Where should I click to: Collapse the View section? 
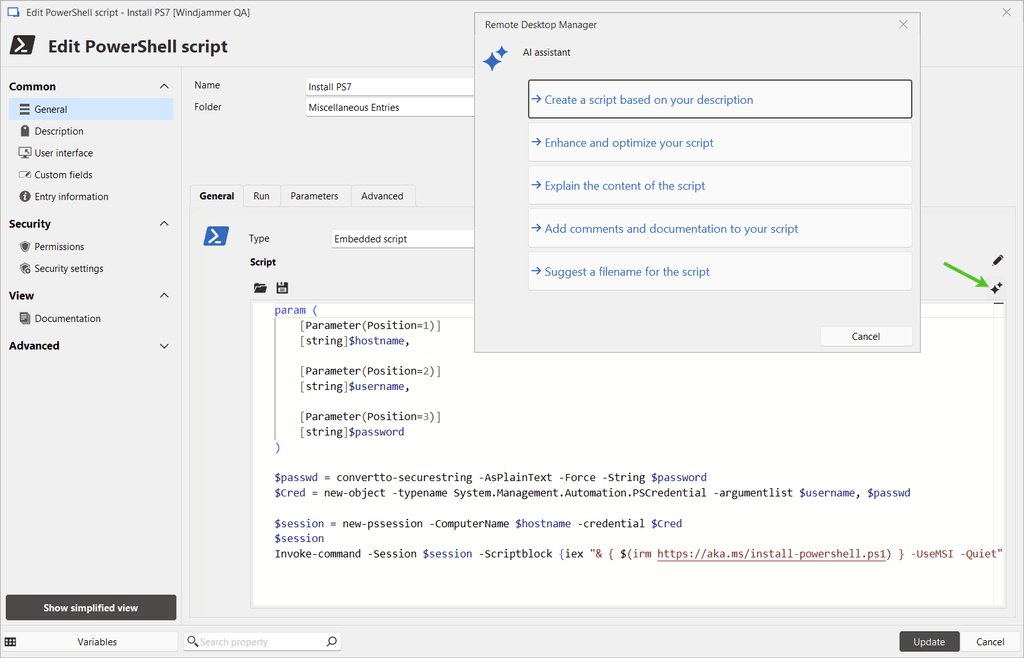[164, 296]
